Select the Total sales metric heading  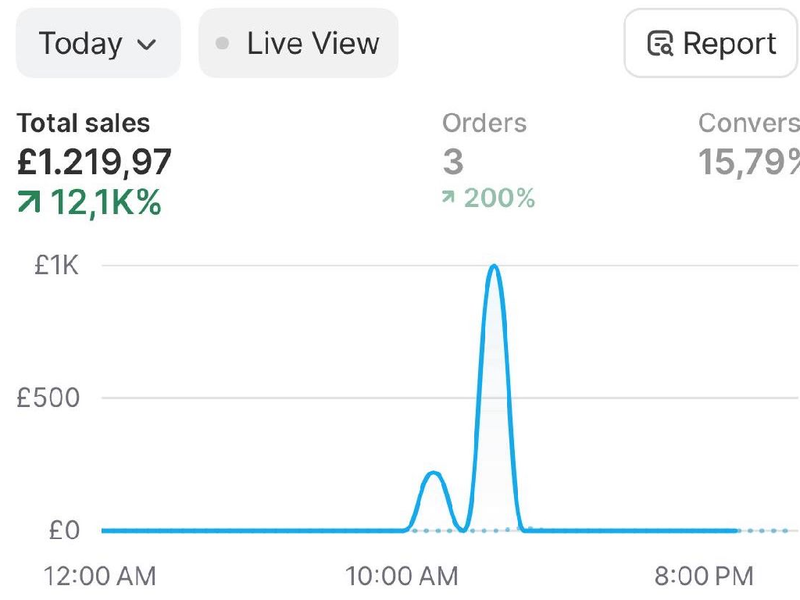(x=83, y=124)
